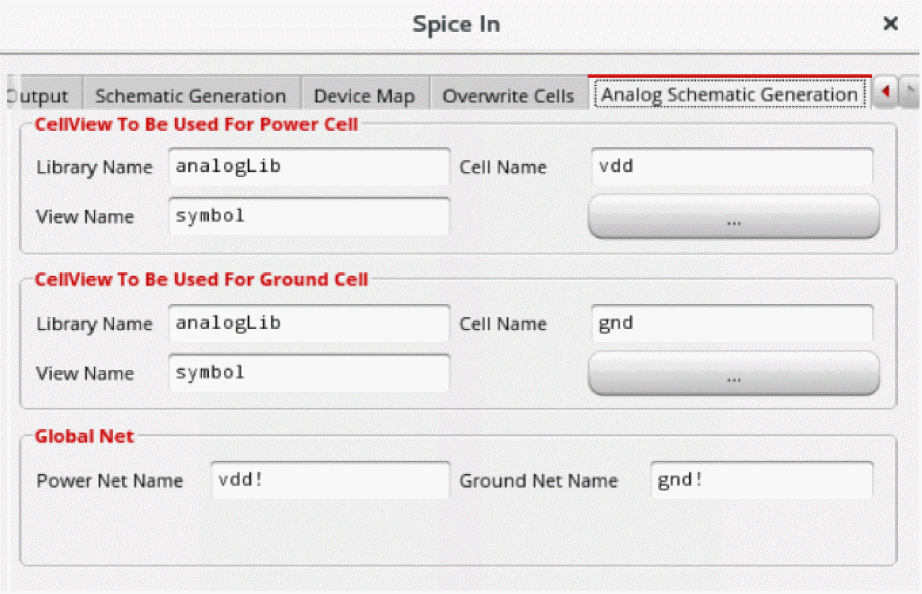Screen dimensions: 922x594
Task: Edit the Power Net Name field
Action: click(x=329, y=480)
